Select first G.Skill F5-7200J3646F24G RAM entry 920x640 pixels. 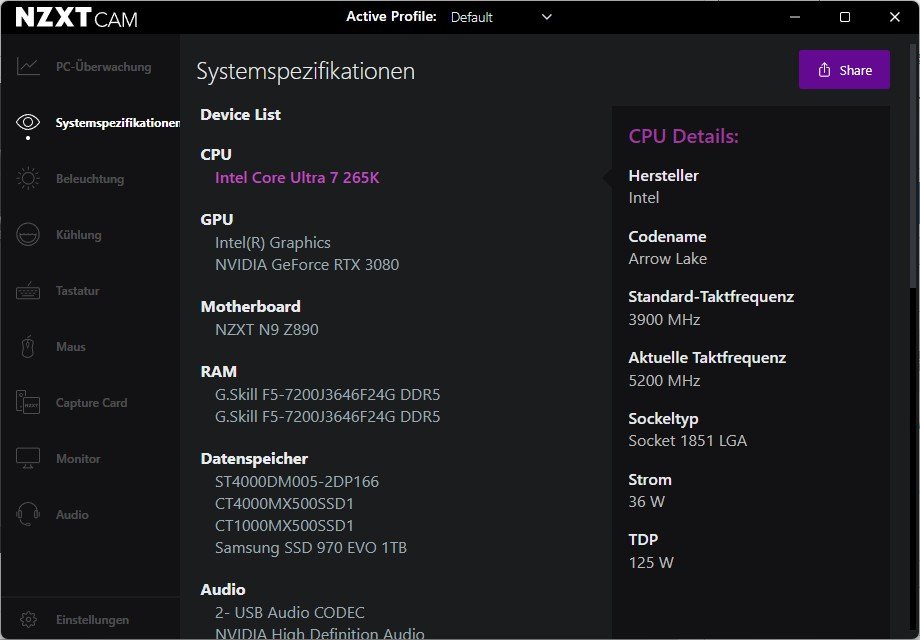coord(327,395)
